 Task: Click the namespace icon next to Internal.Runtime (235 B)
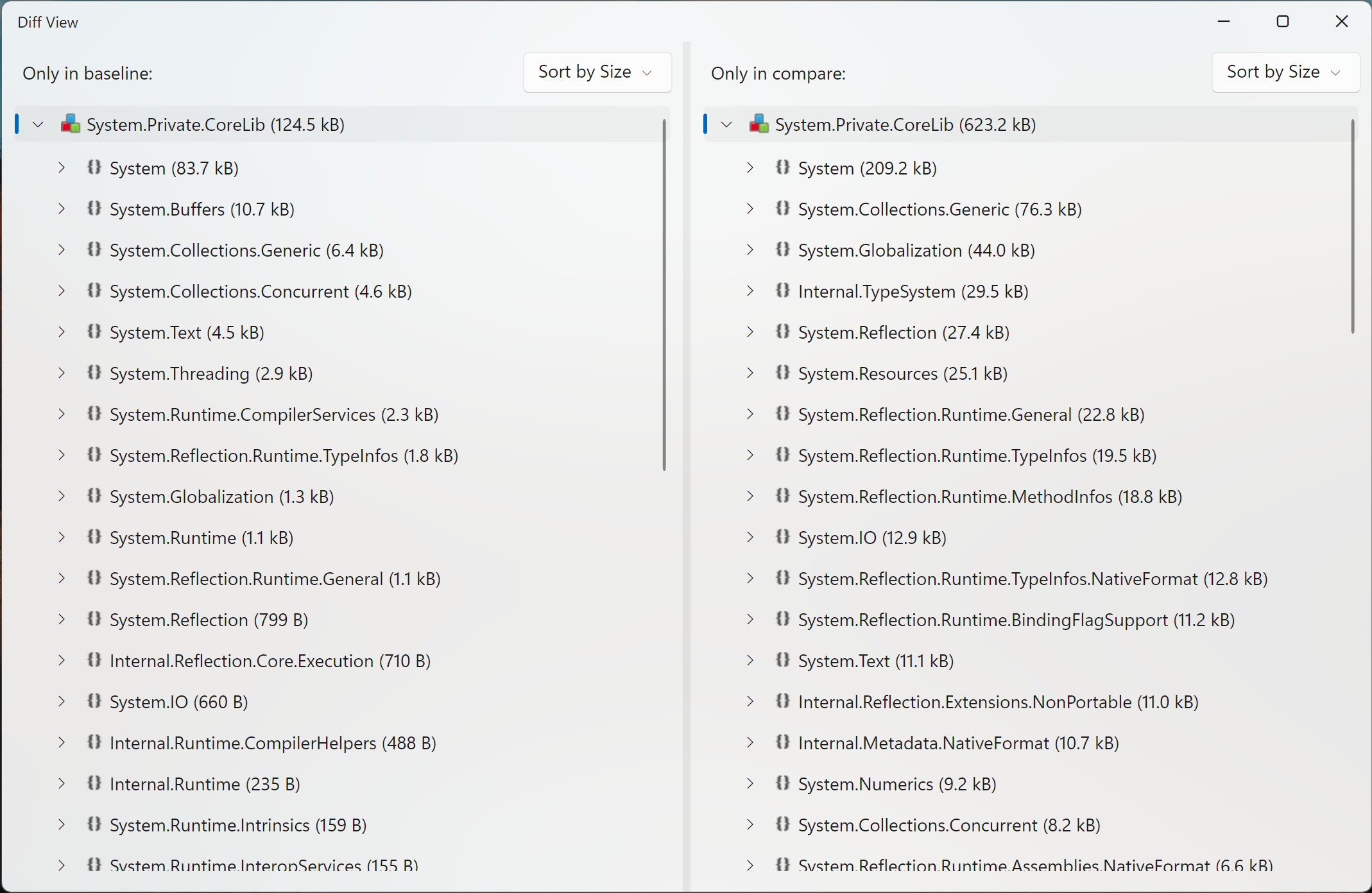[x=94, y=783]
